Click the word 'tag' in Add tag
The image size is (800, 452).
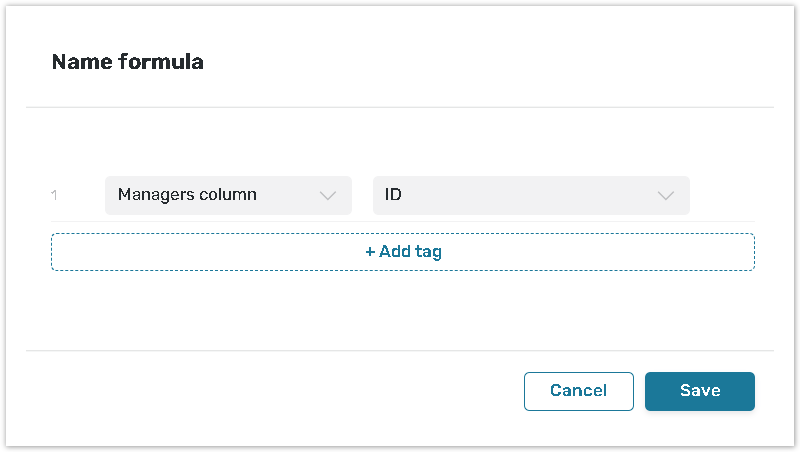pos(428,252)
